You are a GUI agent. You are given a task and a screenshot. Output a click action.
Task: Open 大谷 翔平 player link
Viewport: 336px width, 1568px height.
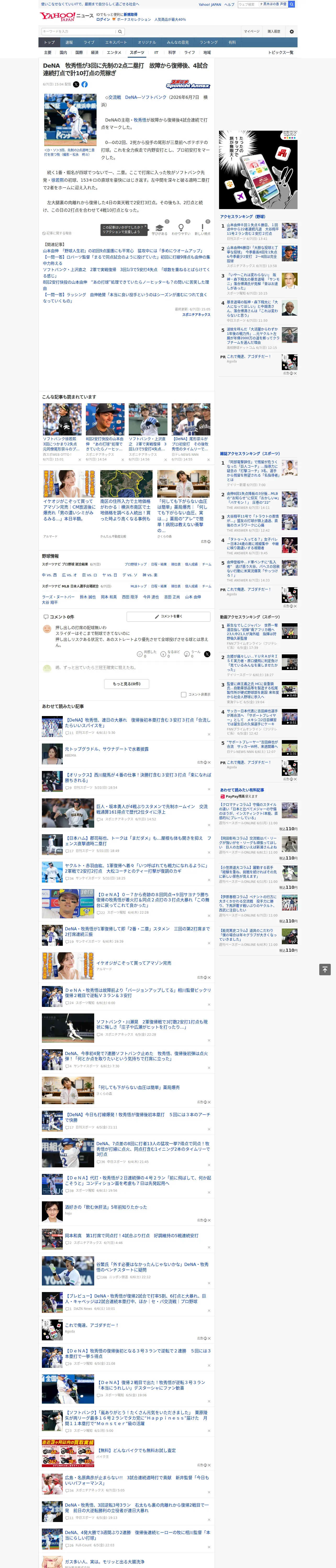tap(50, 603)
